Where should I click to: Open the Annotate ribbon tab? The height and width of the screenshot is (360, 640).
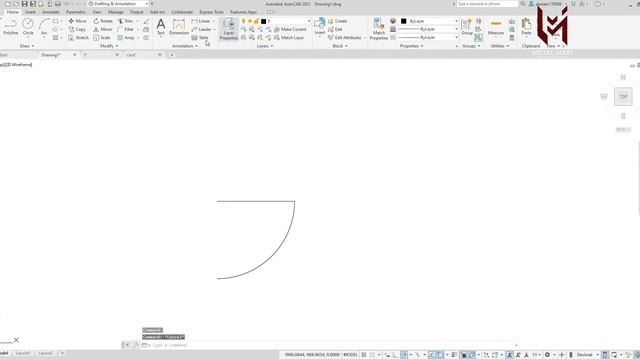point(51,12)
